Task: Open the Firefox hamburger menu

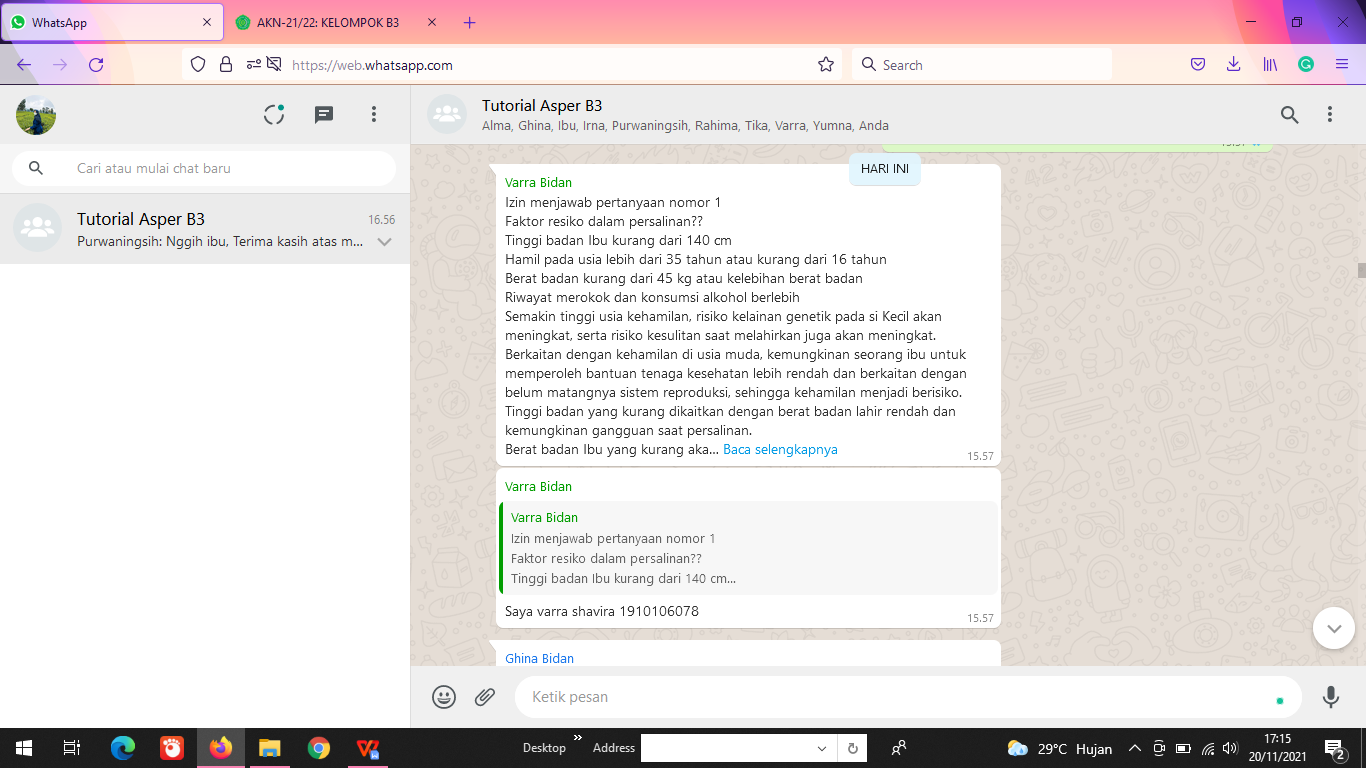Action: coord(1342,65)
